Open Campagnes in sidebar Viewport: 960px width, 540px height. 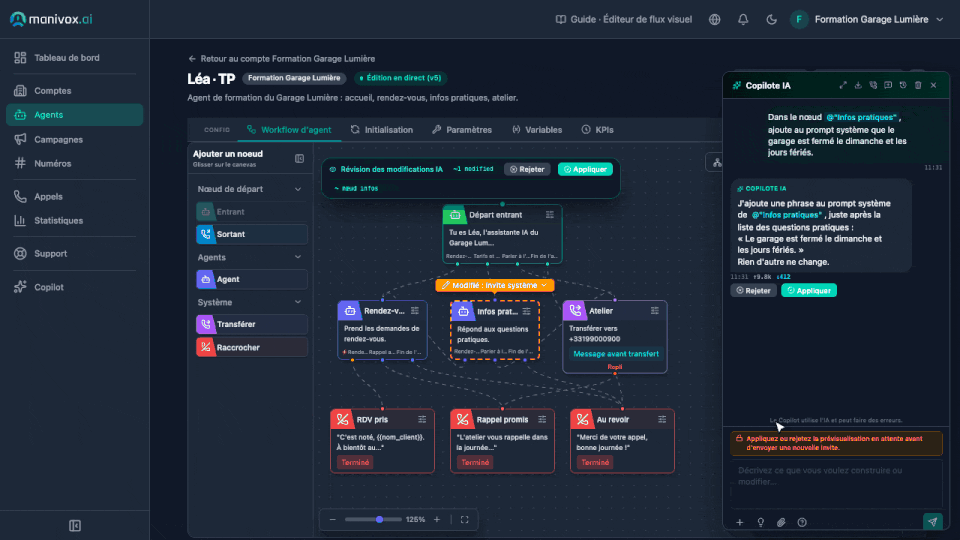(75, 140)
